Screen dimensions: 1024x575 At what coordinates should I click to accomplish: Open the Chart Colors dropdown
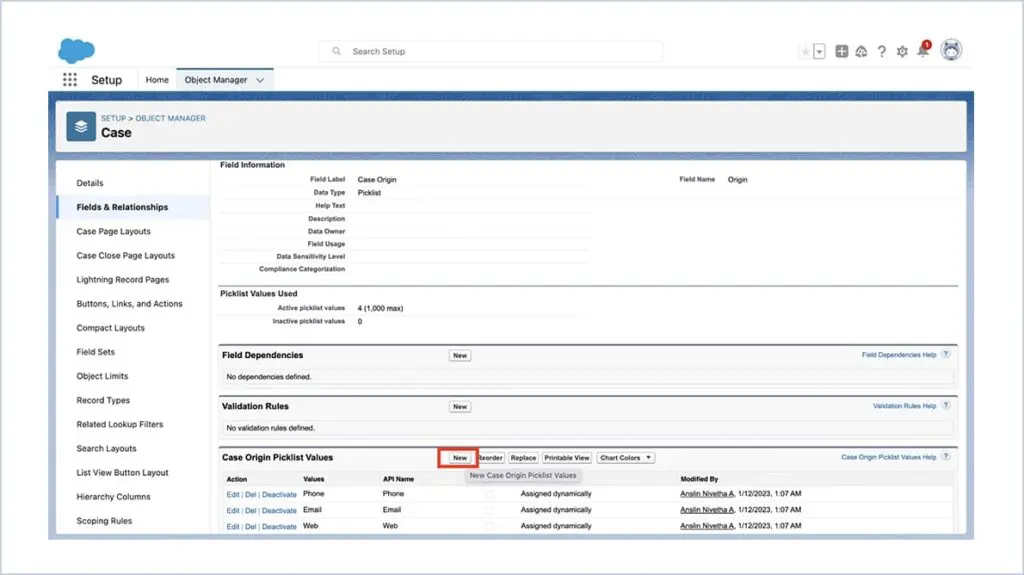[625, 458]
